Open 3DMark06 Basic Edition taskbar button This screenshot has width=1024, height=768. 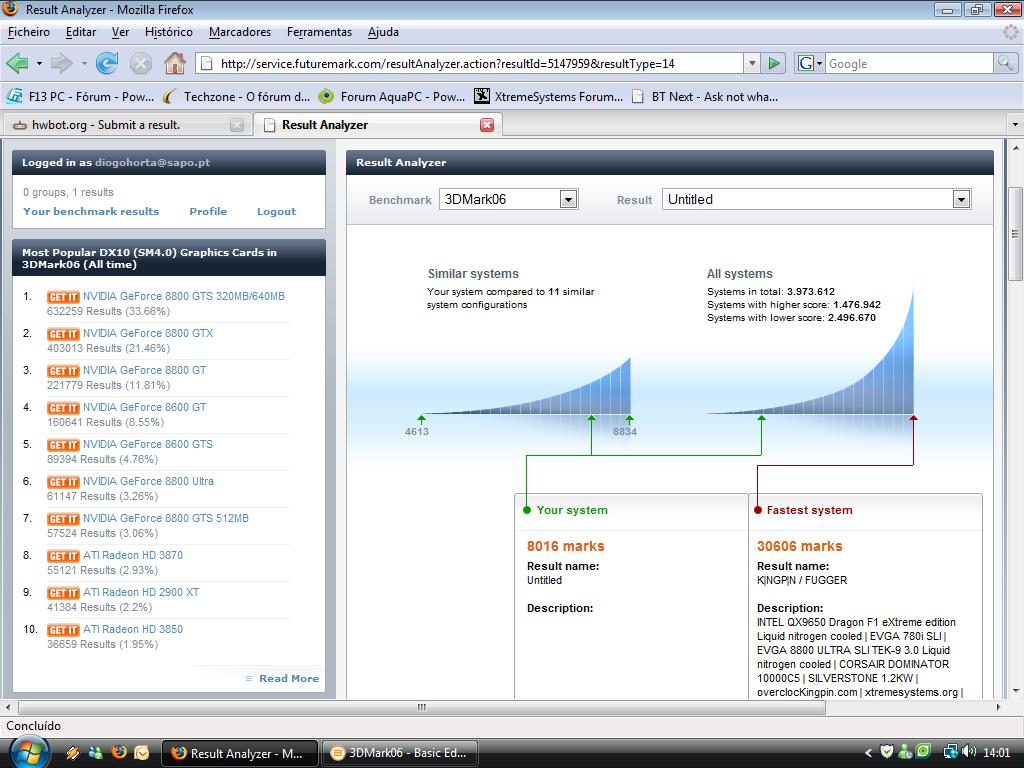[x=400, y=753]
